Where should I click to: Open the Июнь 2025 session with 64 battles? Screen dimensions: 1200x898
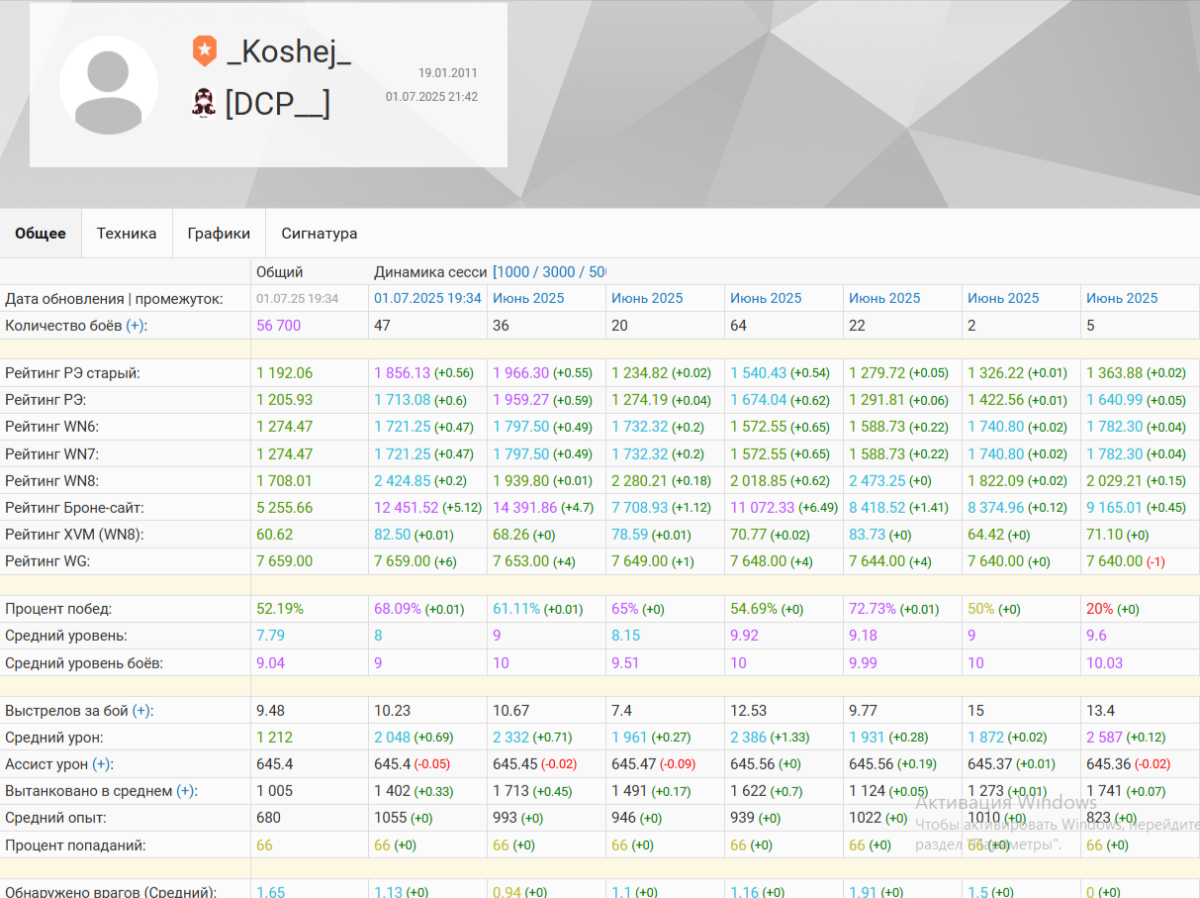point(765,298)
